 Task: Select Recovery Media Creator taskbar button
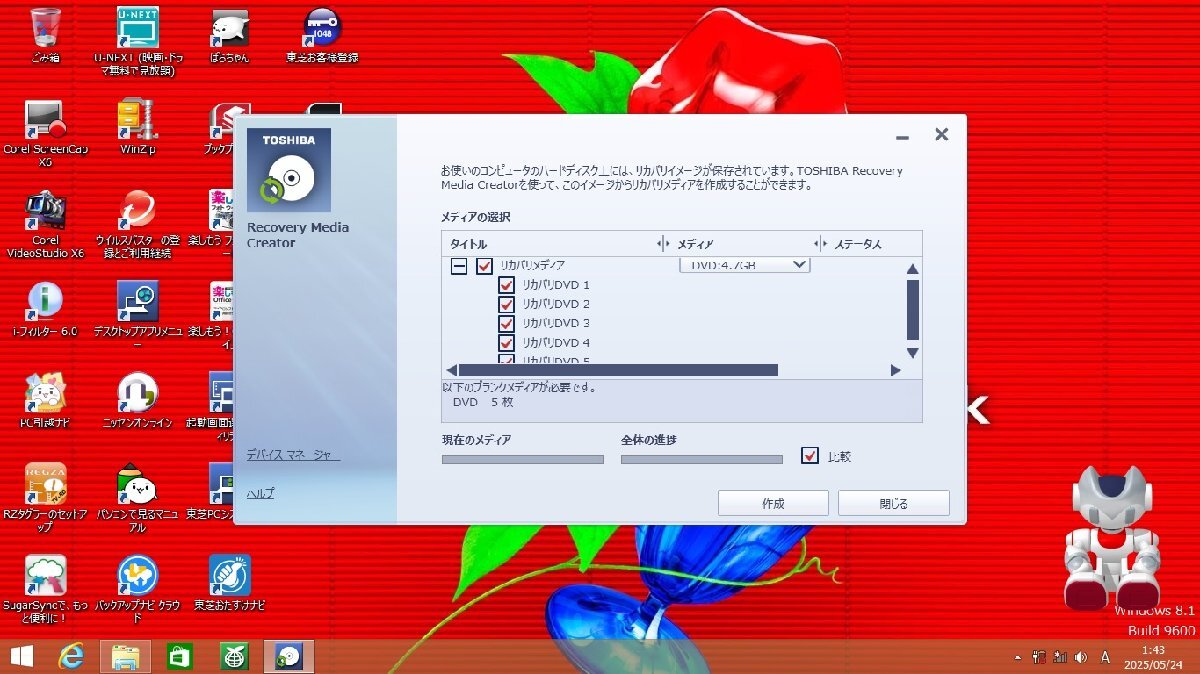pyautogui.click(x=289, y=657)
